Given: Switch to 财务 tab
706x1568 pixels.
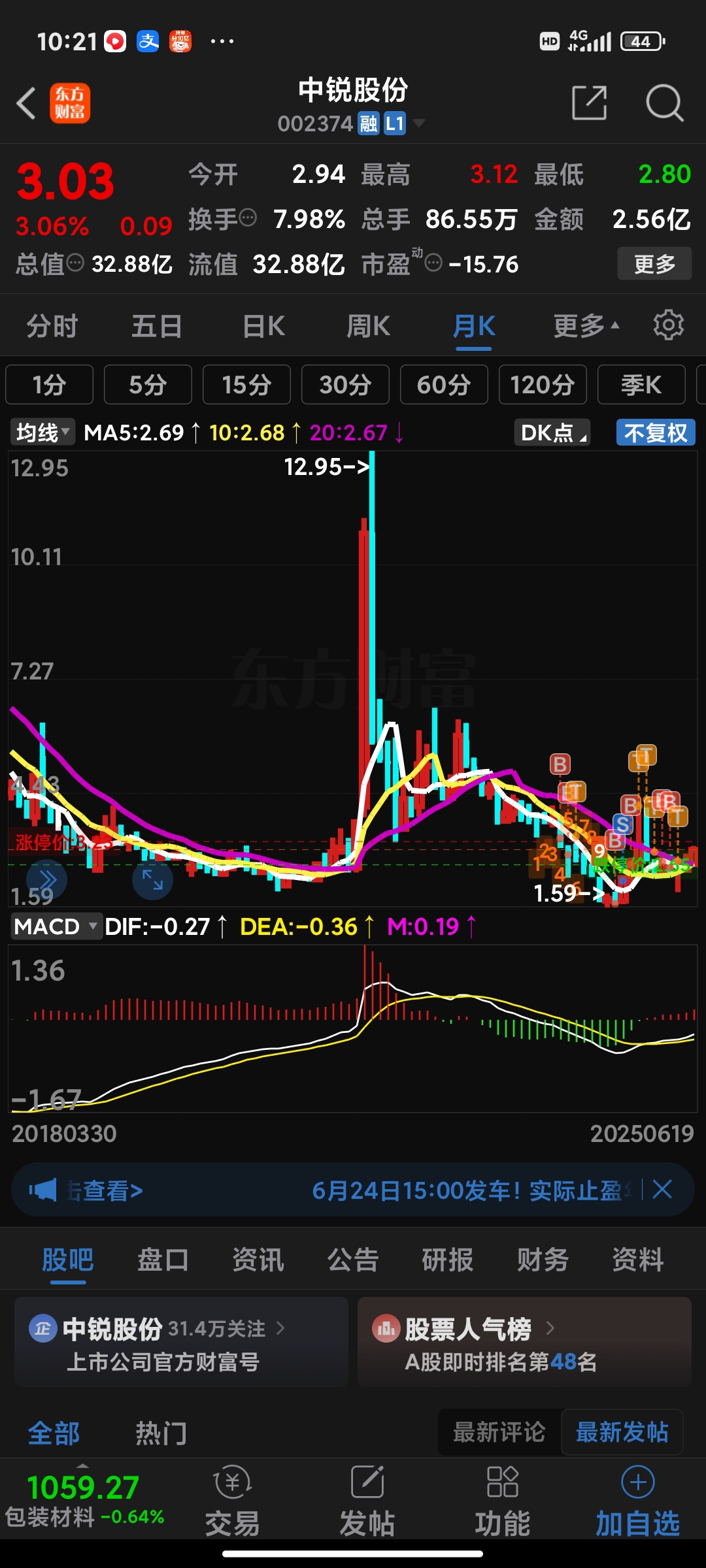Looking at the screenshot, I should pyautogui.click(x=543, y=1259).
